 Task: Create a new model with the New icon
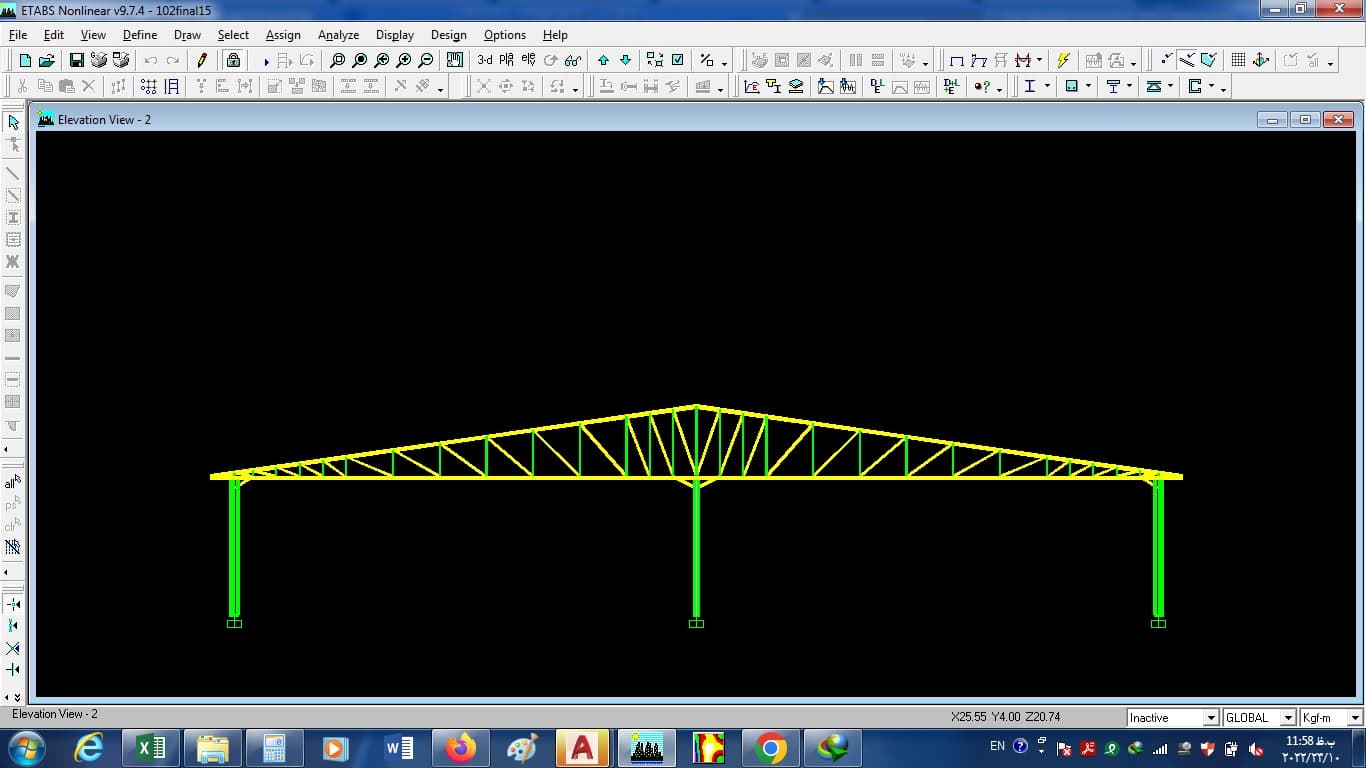[25, 60]
